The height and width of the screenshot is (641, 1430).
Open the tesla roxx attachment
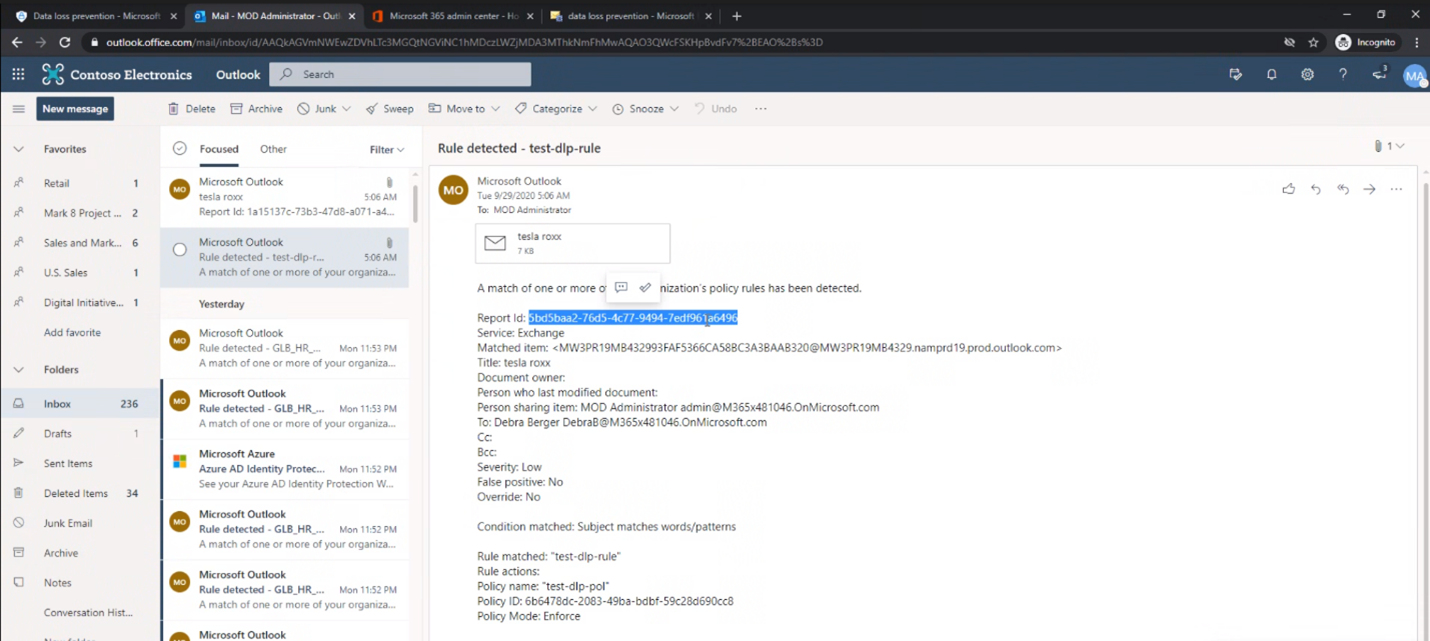[x=573, y=243]
